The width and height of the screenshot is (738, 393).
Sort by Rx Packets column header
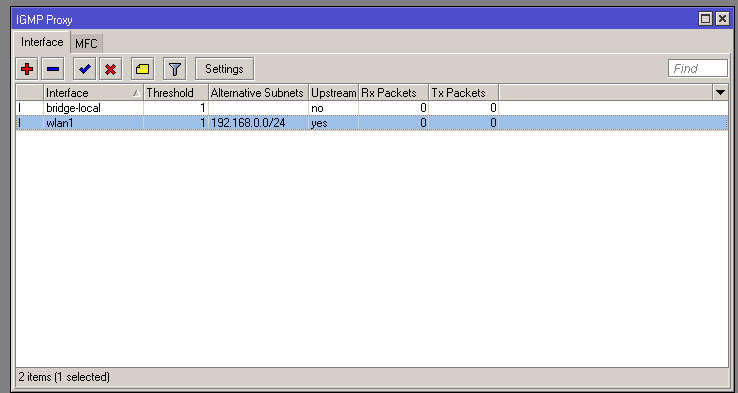(393, 93)
